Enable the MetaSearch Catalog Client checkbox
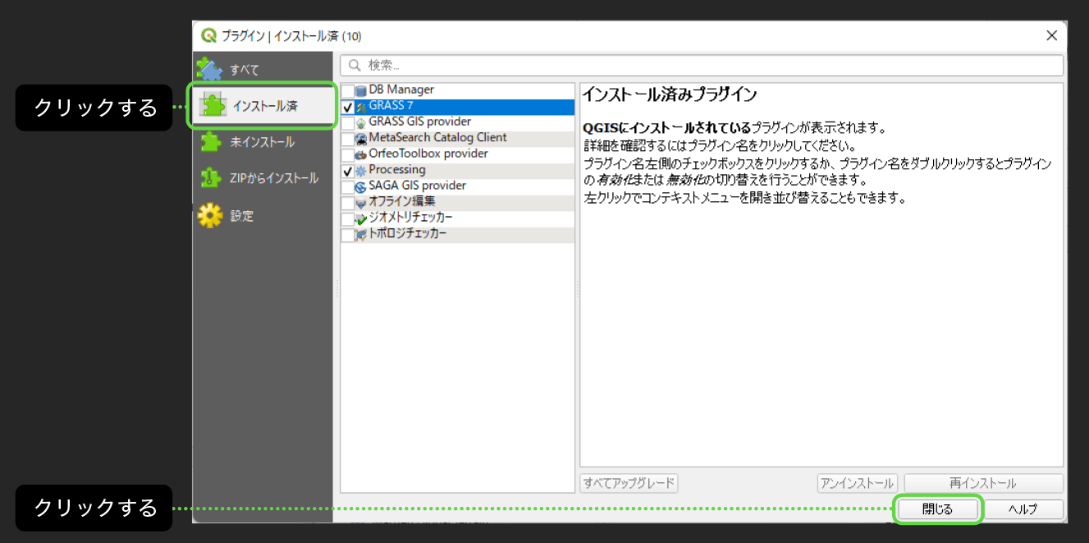Viewport: 1089px width, 543px height. pyautogui.click(x=348, y=139)
